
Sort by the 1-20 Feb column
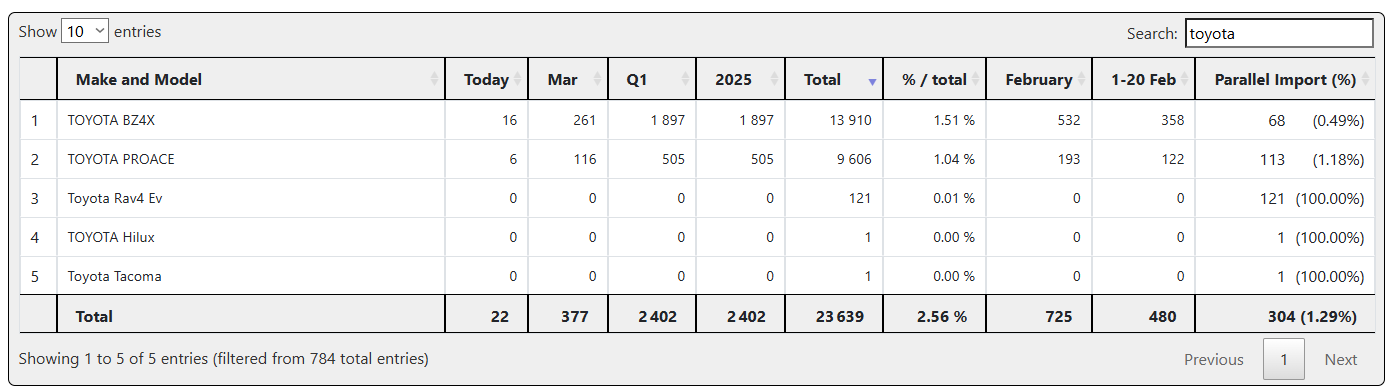point(1143,79)
